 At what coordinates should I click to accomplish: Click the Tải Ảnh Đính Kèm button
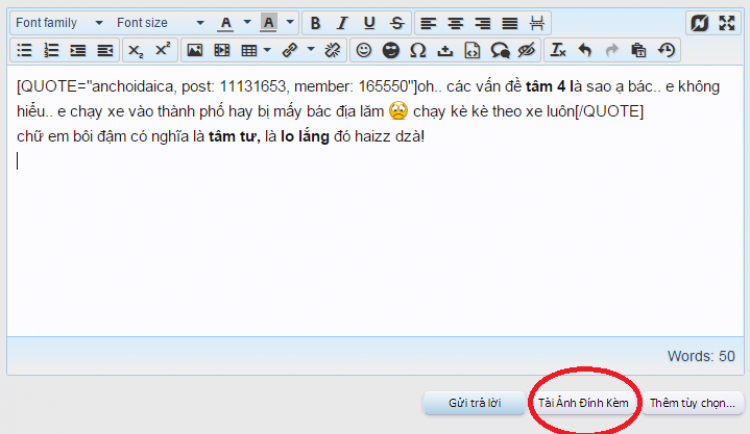(583, 403)
